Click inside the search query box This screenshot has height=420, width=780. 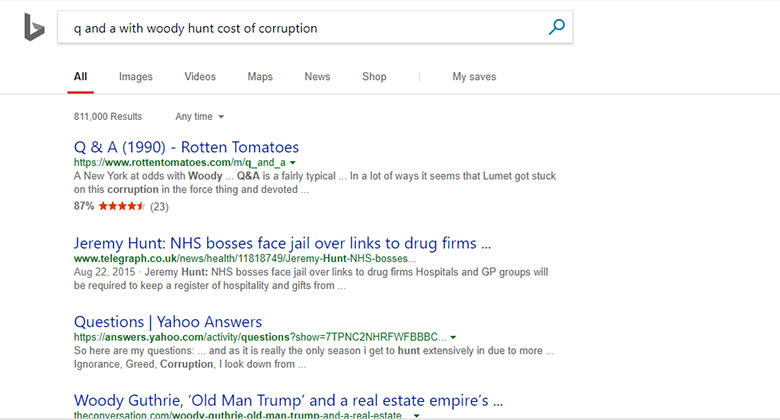tap(300, 28)
